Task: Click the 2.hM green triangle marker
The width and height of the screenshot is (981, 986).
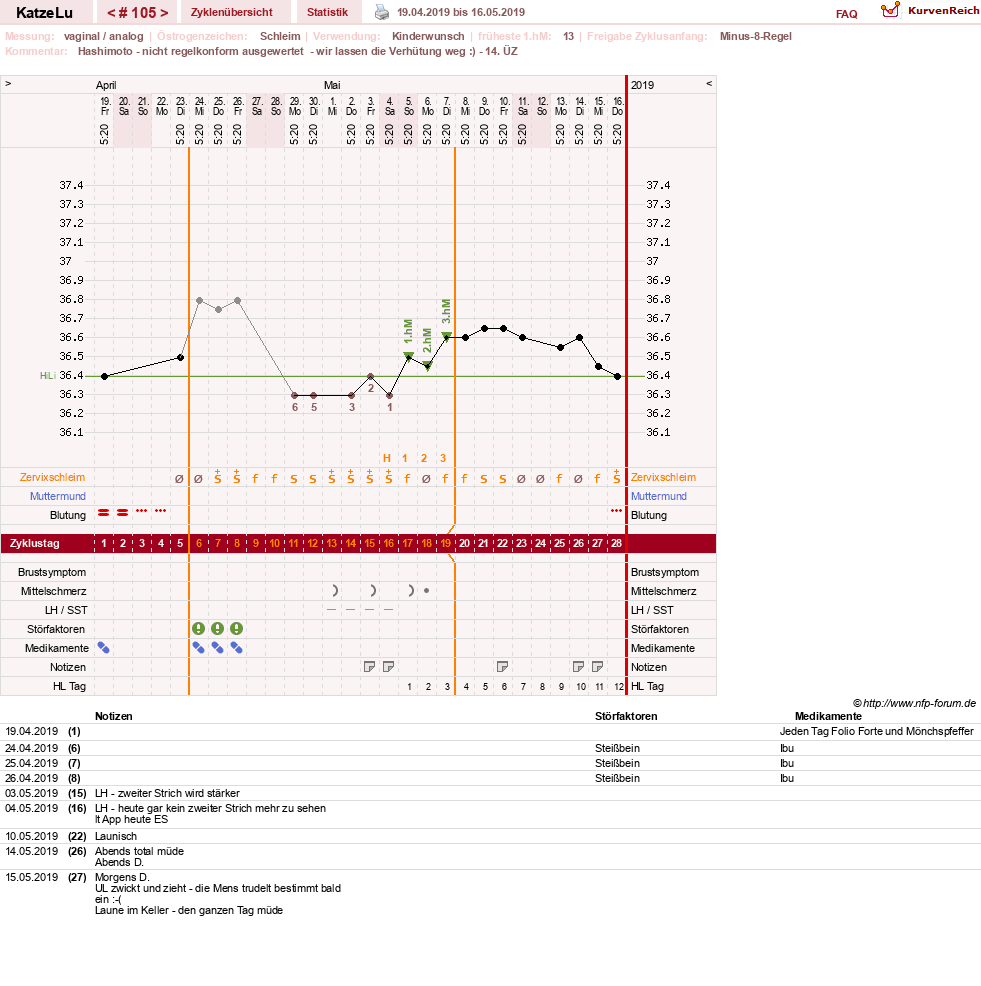Action: (428, 365)
